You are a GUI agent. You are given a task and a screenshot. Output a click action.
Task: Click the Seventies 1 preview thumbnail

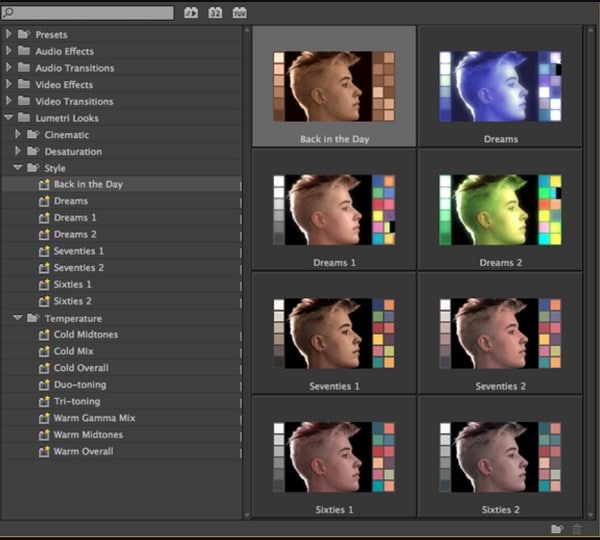333,334
